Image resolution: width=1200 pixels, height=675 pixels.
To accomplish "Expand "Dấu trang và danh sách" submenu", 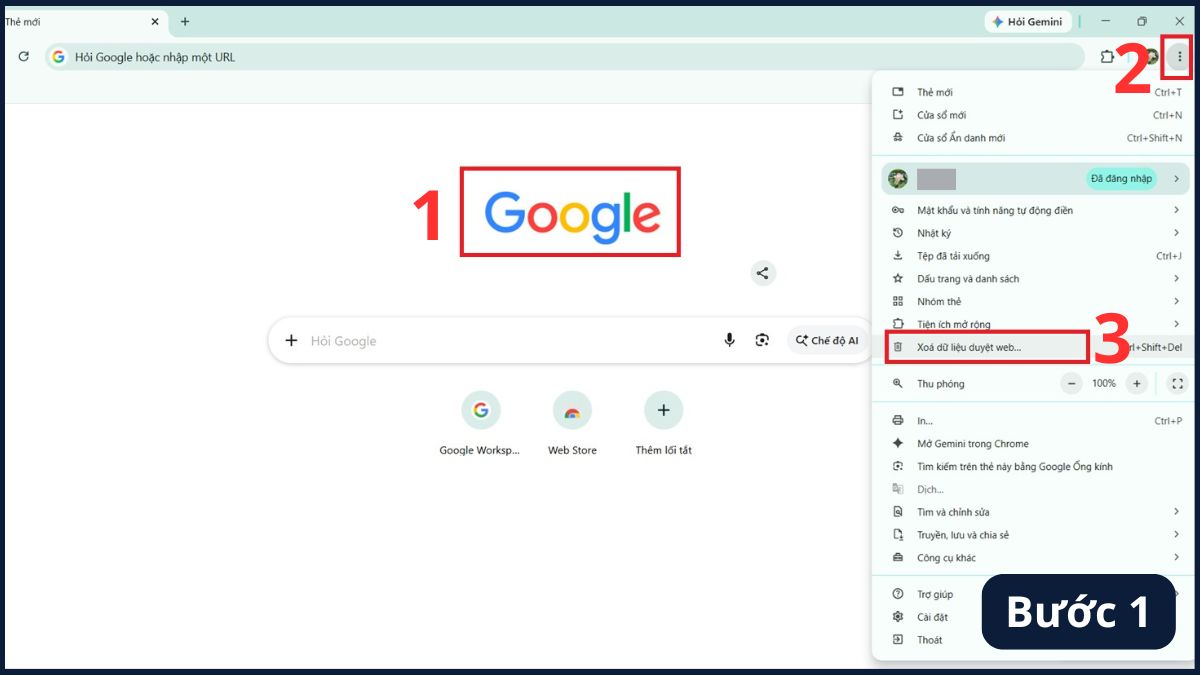I will [x=1035, y=279].
